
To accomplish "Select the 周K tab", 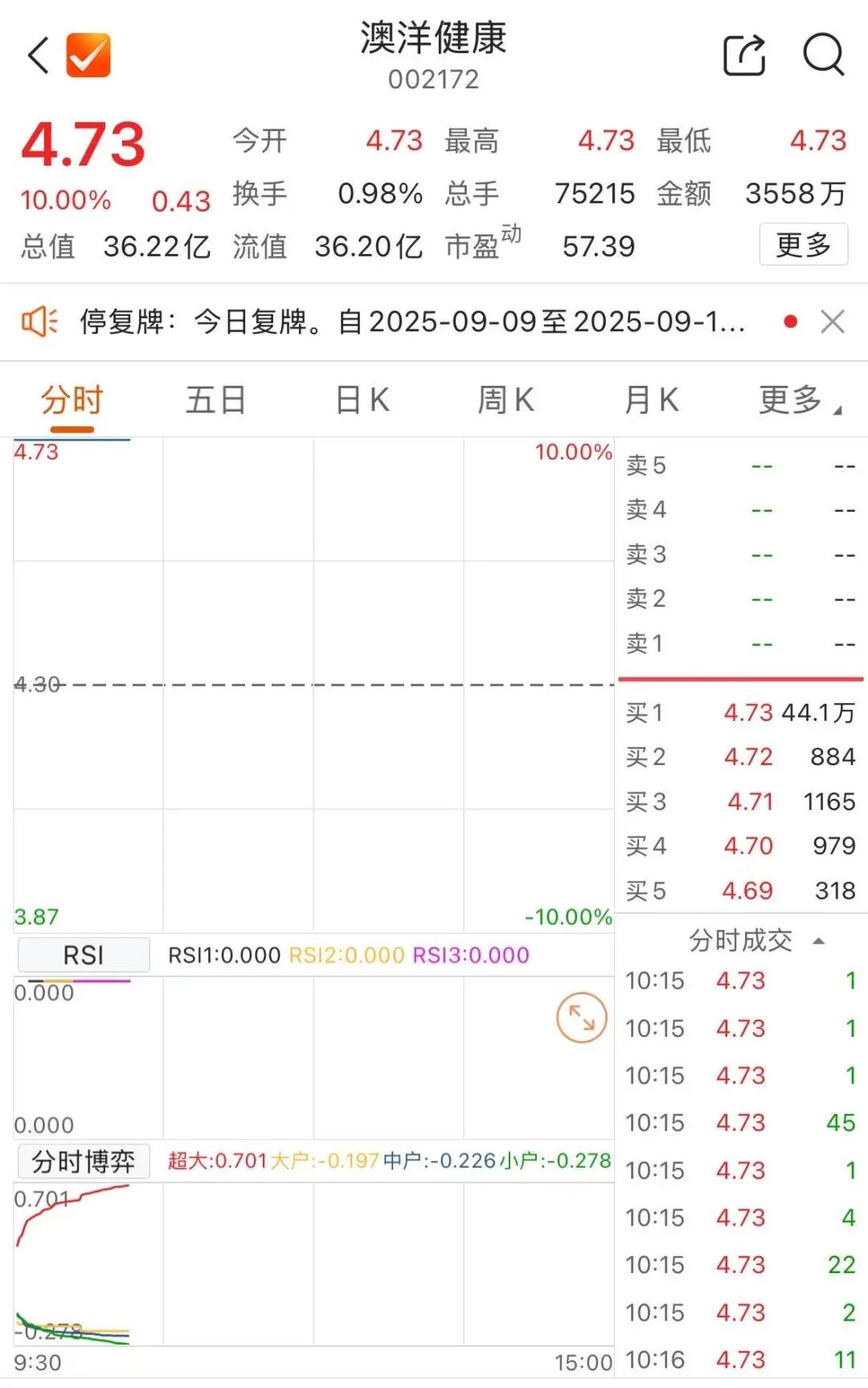I will click(x=506, y=399).
